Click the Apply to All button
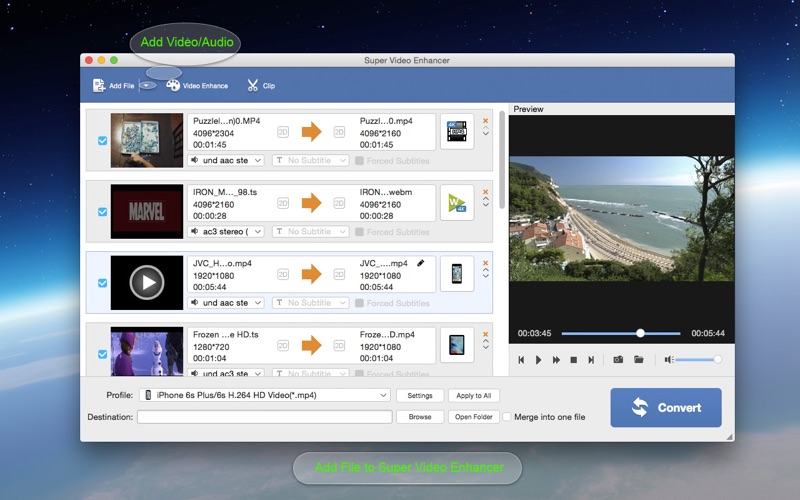The width and height of the screenshot is (800, 500). point(473,396)
